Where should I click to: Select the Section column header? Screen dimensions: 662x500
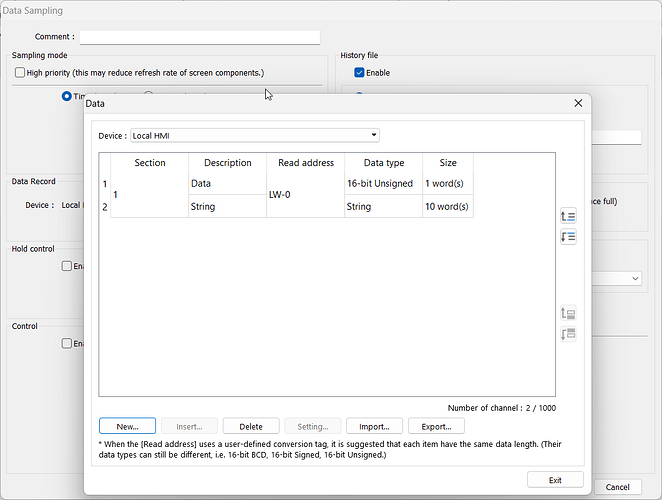[149, 163]
